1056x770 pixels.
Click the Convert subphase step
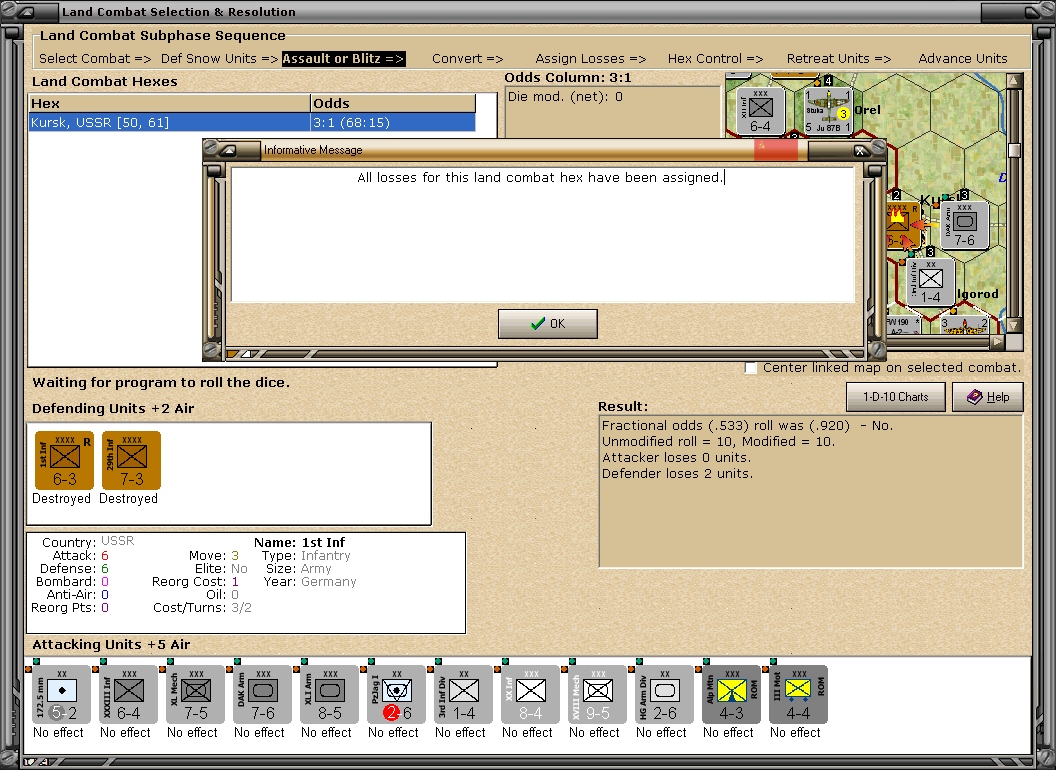click(467, 59)
